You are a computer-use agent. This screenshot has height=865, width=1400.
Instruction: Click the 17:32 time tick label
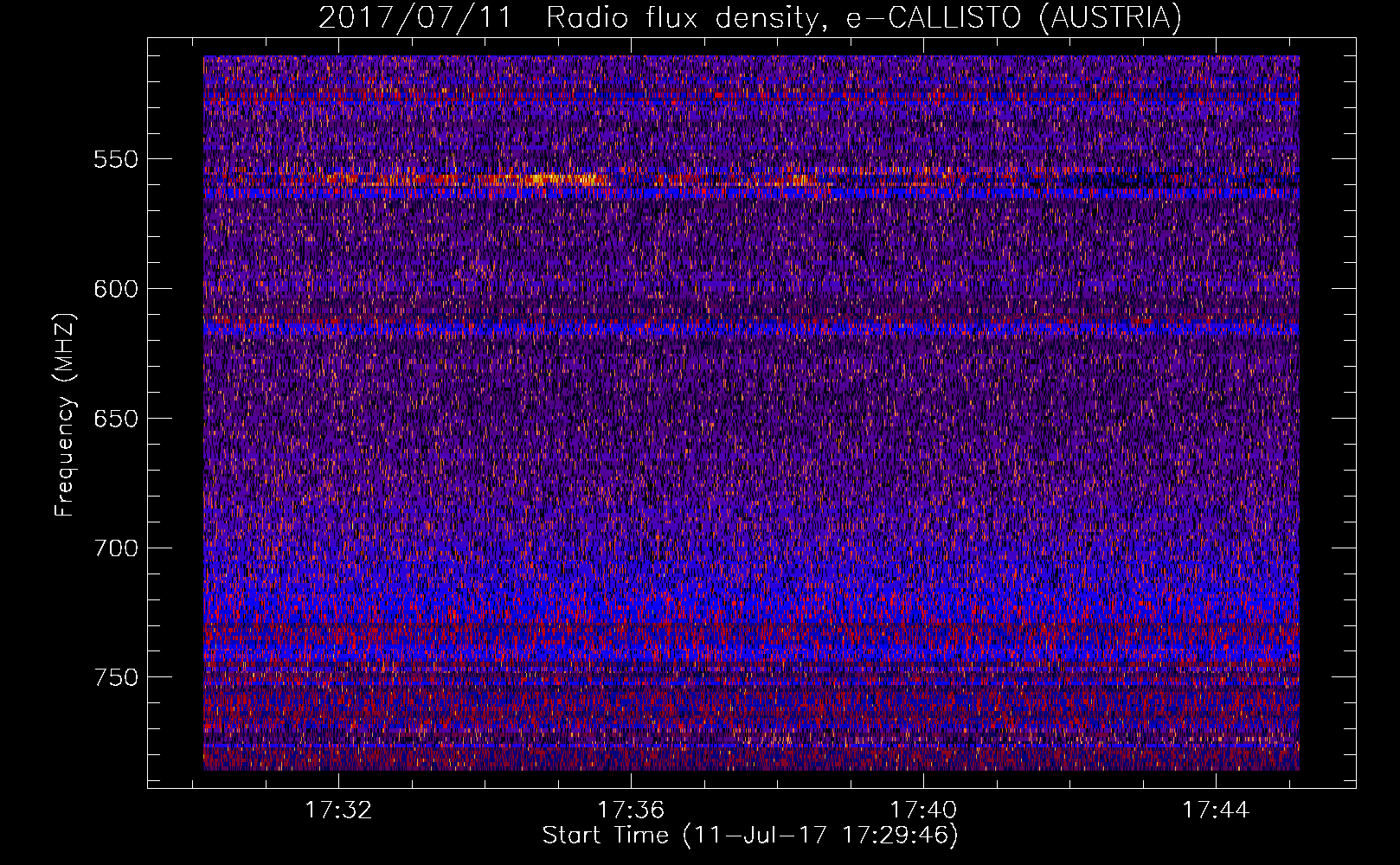[338, 810]
